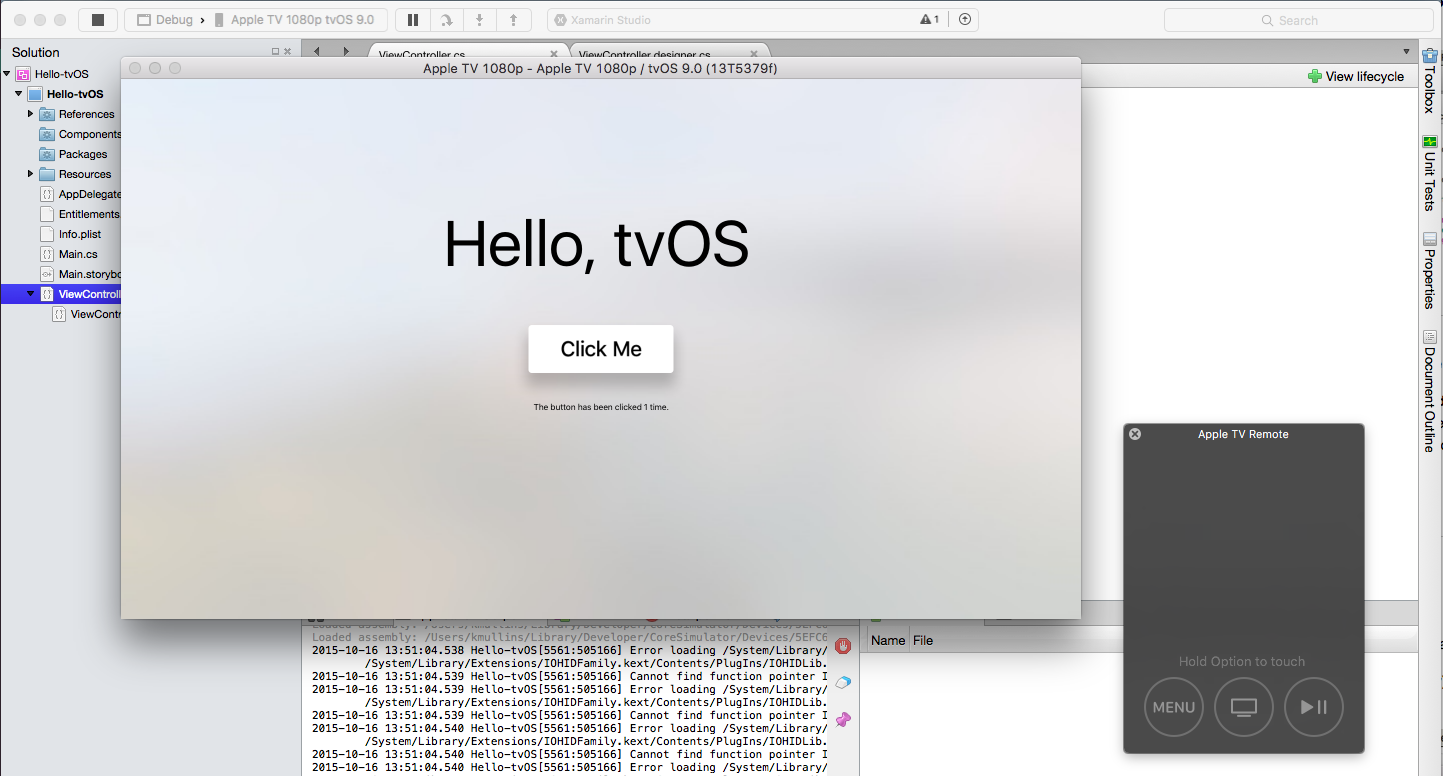This screenshot has height=776, width=1443.
Task: Click the 'Solution' pad title
Action: [x=36, y=52]
